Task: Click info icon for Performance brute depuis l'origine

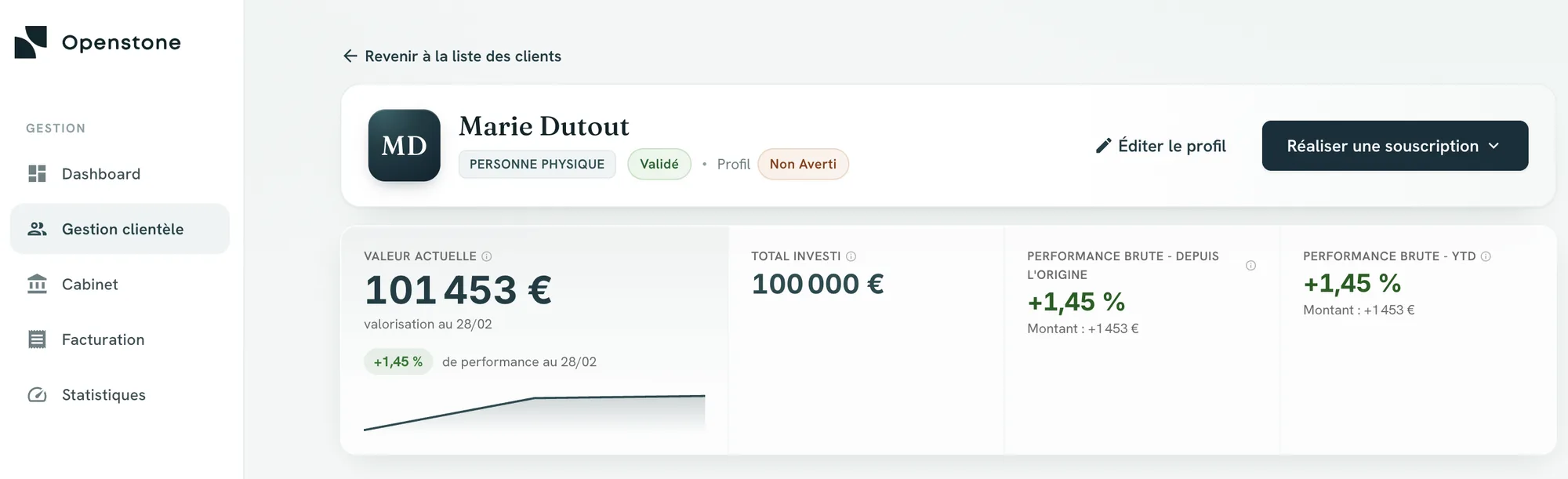Action: click(x=1250, y=266)
